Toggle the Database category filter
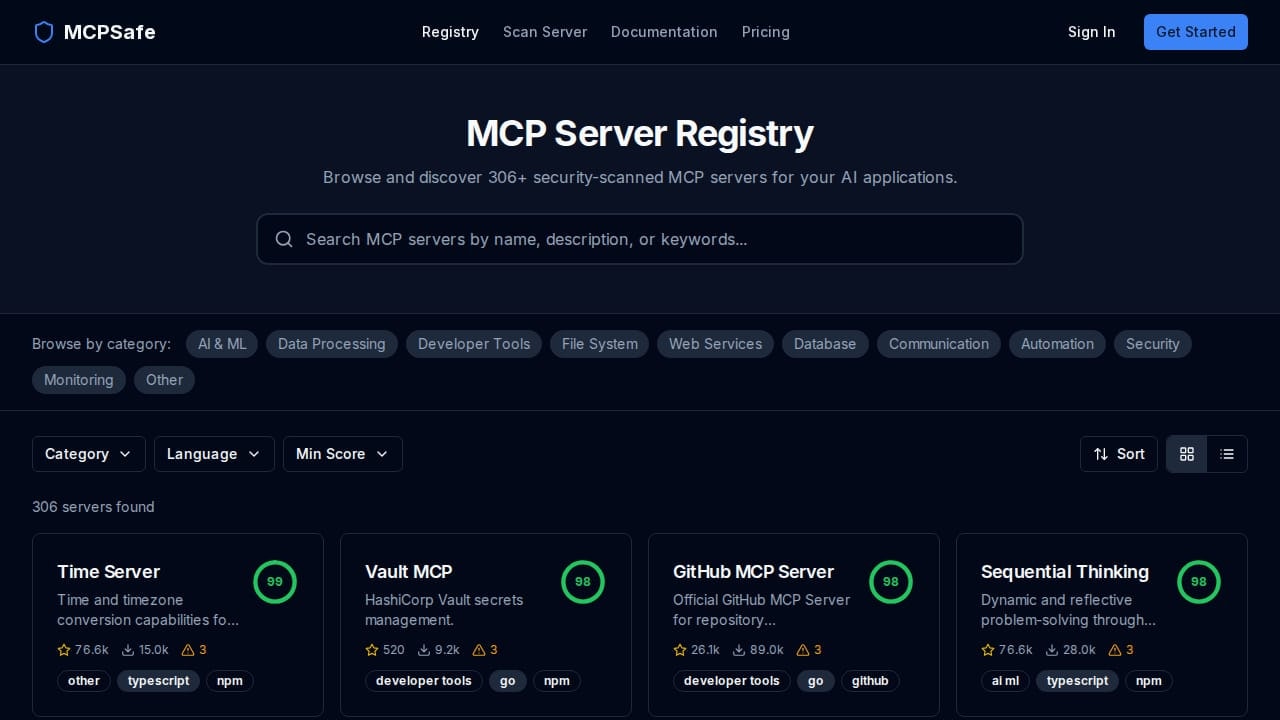 [x=825, y=344]
